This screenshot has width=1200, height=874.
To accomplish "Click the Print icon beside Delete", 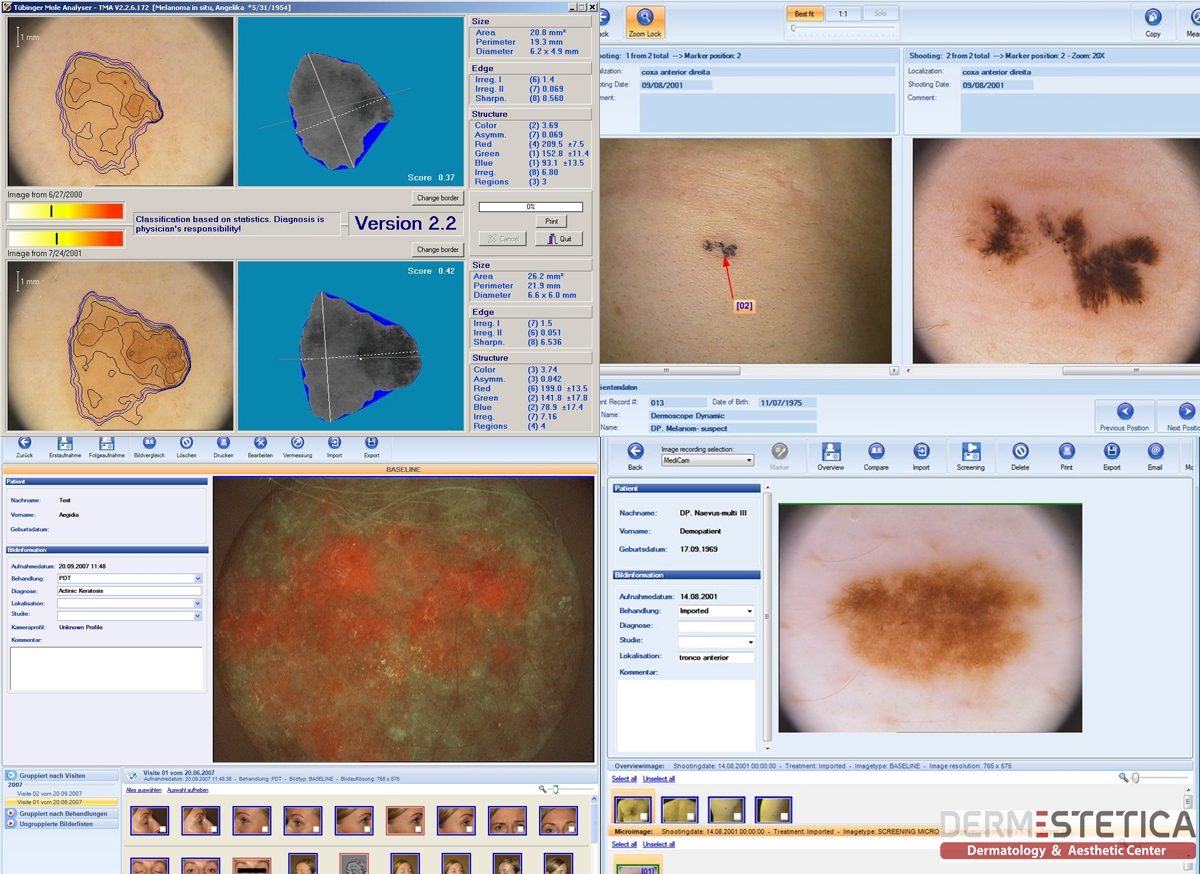I will [x=1066, y=452].
